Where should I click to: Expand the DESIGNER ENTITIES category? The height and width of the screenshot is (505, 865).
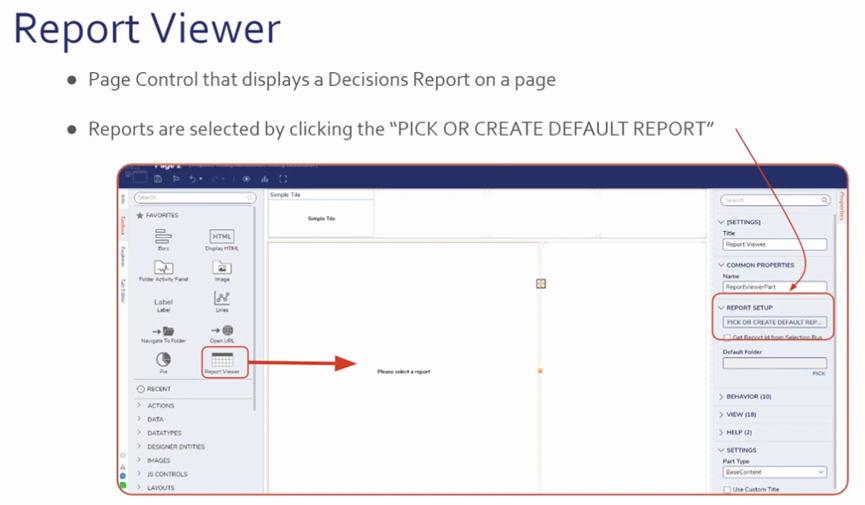tap(139, 446)
